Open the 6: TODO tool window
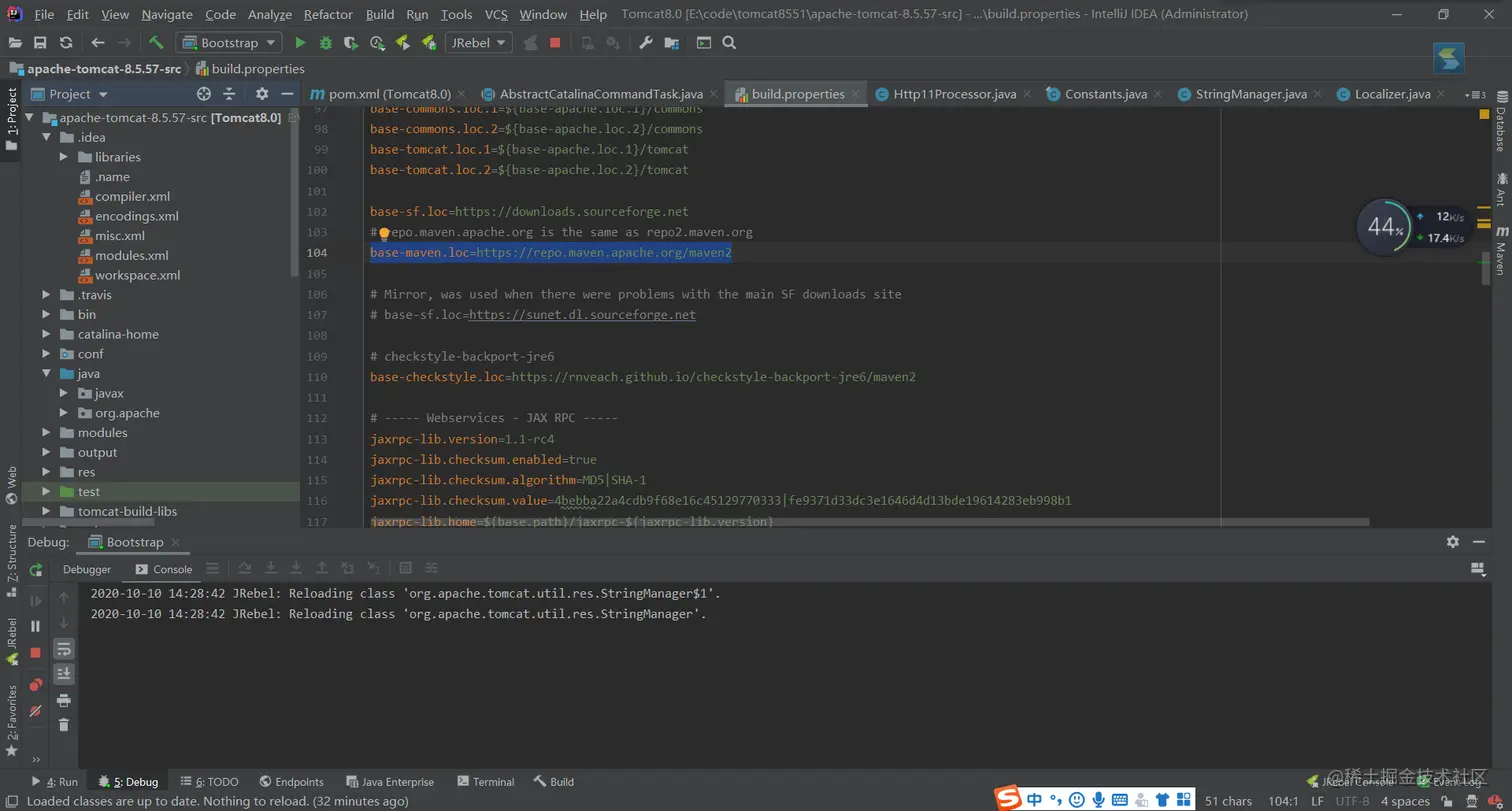This screenshot has height=811, width=1512. click(209, 782)
